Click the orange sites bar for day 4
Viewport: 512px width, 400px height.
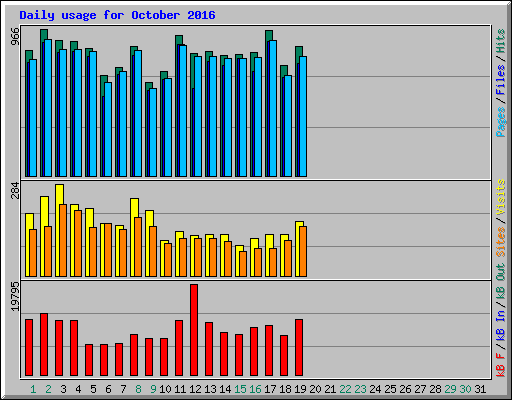[78, 243]
